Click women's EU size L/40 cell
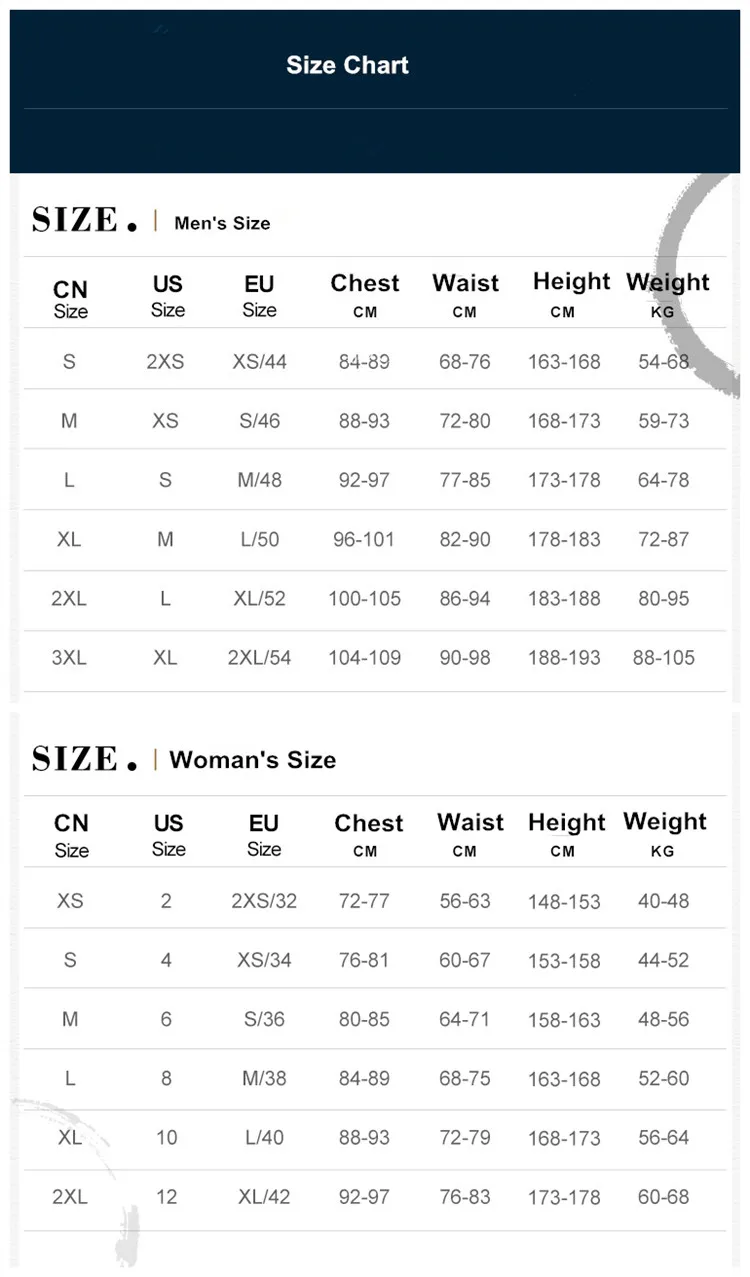 point(264,1138)
